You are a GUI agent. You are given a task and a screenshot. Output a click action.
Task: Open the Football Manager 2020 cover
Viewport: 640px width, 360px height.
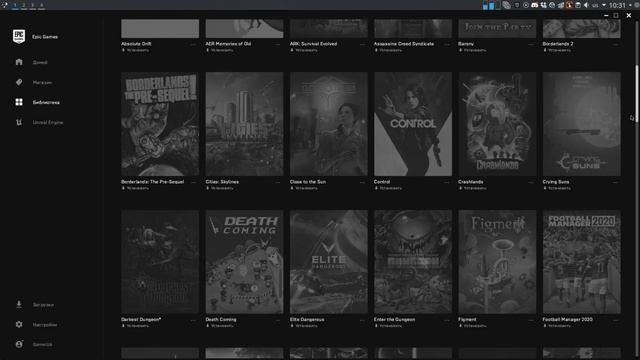pos(582,262)
